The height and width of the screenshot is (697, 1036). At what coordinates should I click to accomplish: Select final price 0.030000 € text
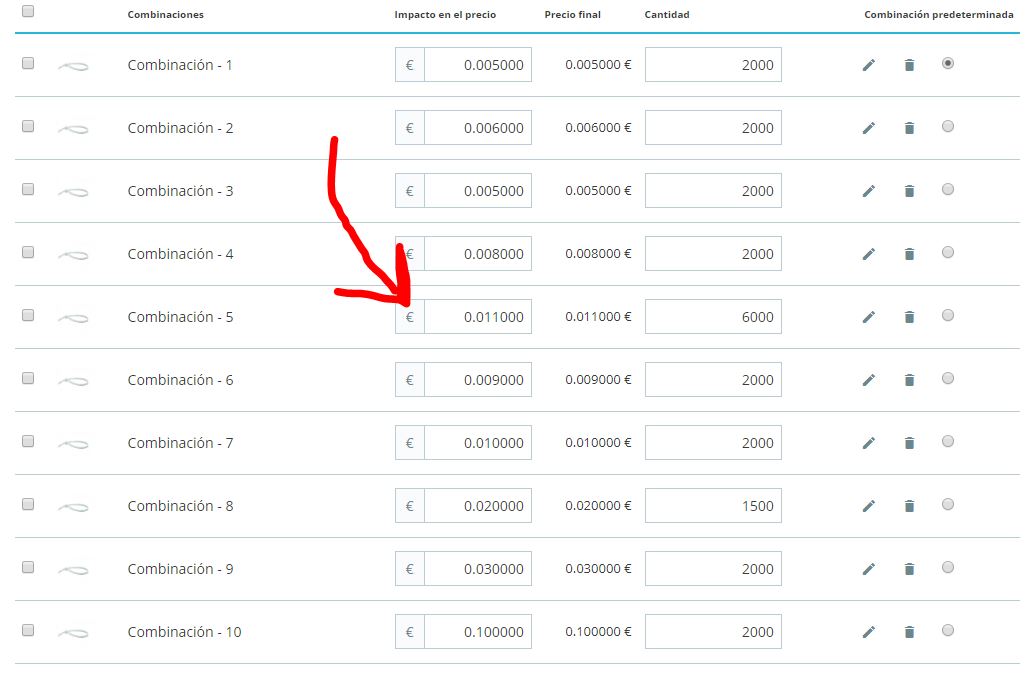tap(598, 569)
